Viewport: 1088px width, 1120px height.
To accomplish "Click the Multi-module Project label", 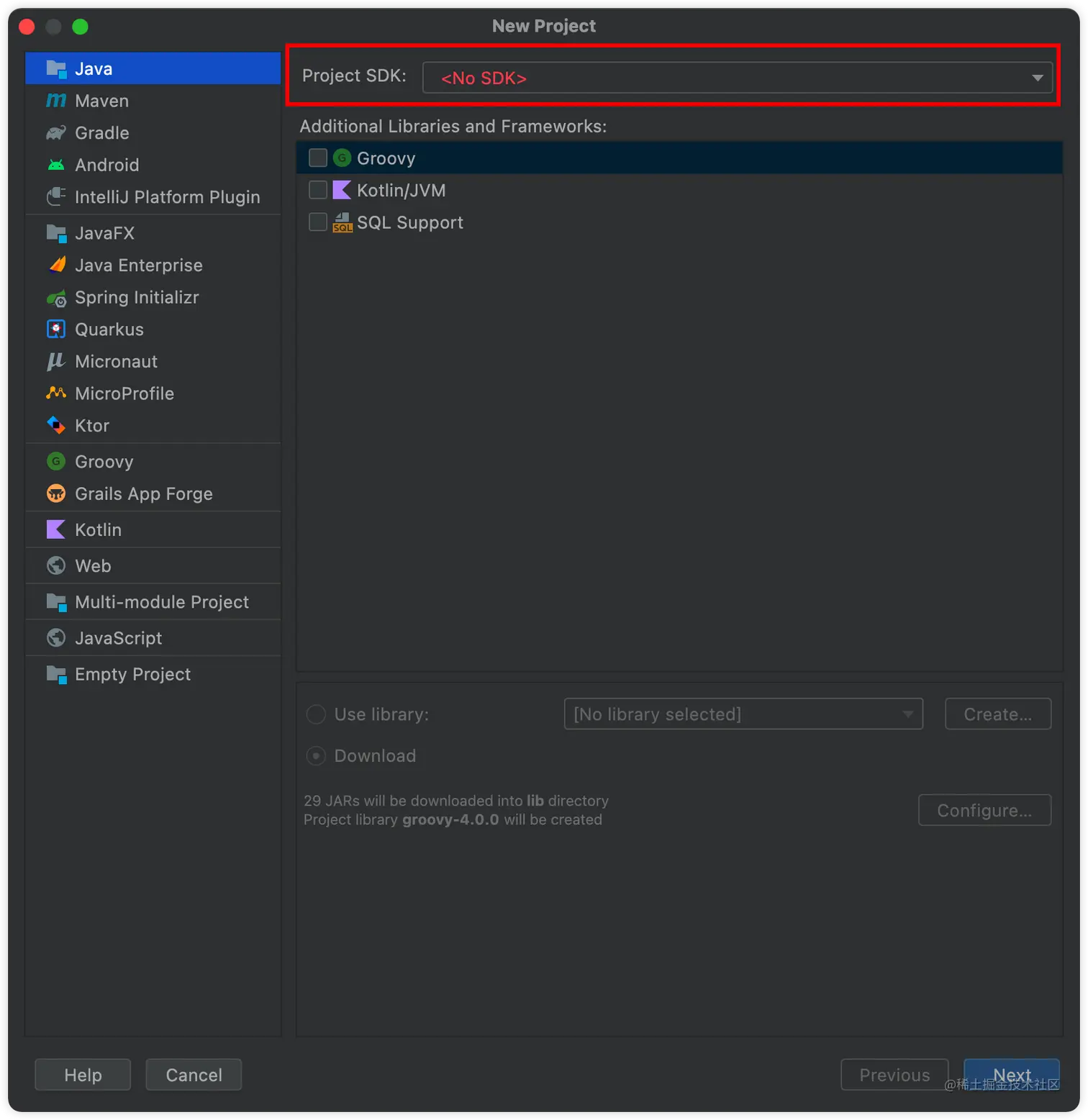I will (x=162, y=603).
